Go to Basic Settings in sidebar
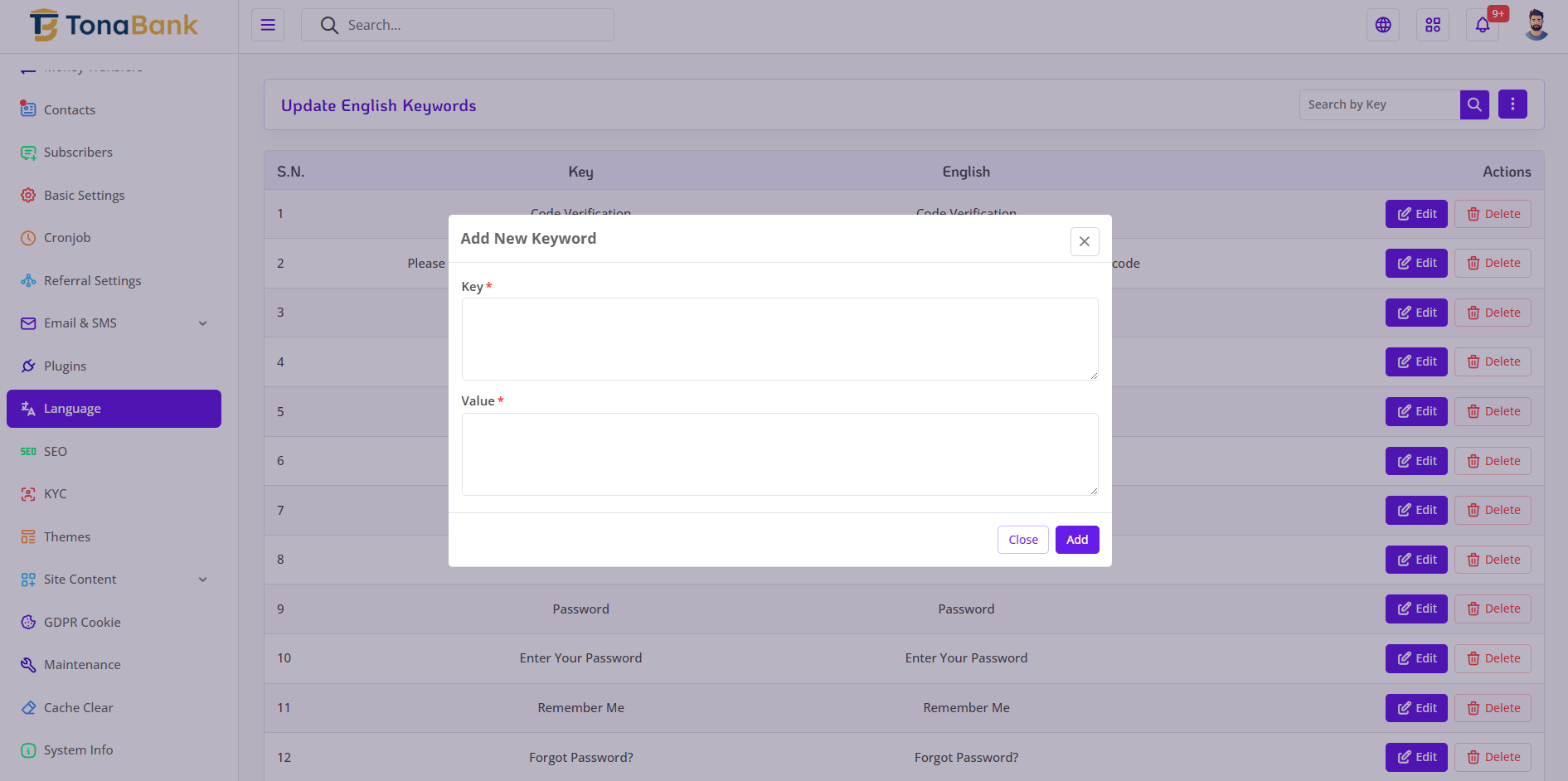 coord(84,196)
